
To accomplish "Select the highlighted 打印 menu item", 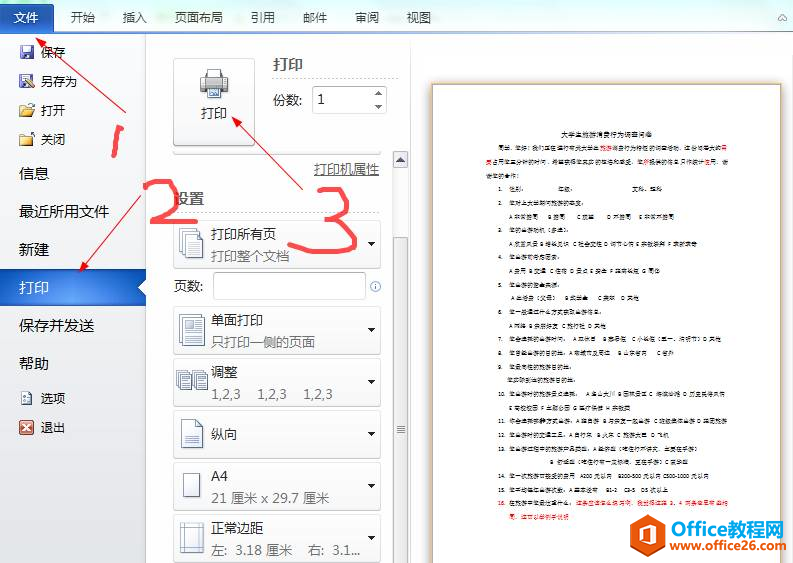I will click(x=73, y=287).
